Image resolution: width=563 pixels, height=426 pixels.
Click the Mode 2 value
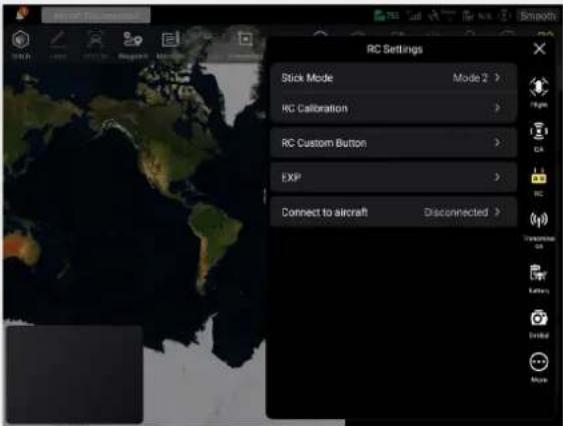[x=470, y=78]
